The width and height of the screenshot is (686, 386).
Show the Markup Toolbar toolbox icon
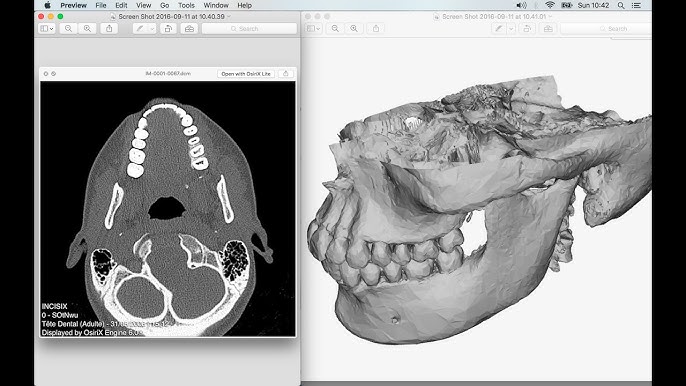[189, 28]
